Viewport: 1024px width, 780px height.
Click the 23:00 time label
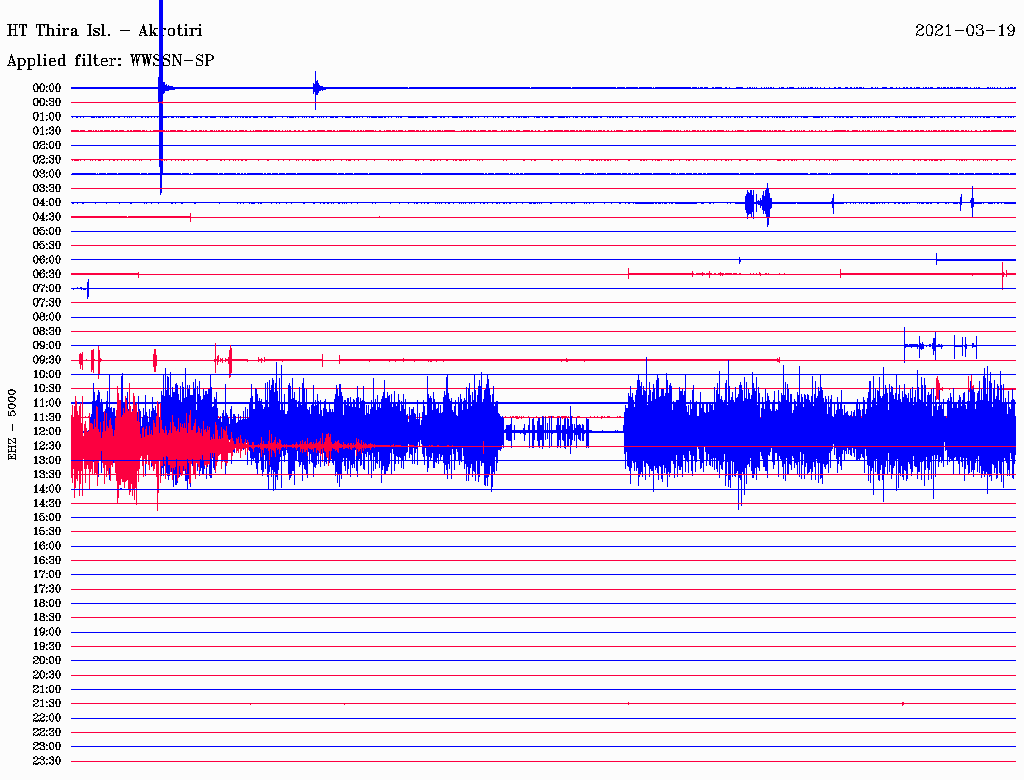[47, 747]
